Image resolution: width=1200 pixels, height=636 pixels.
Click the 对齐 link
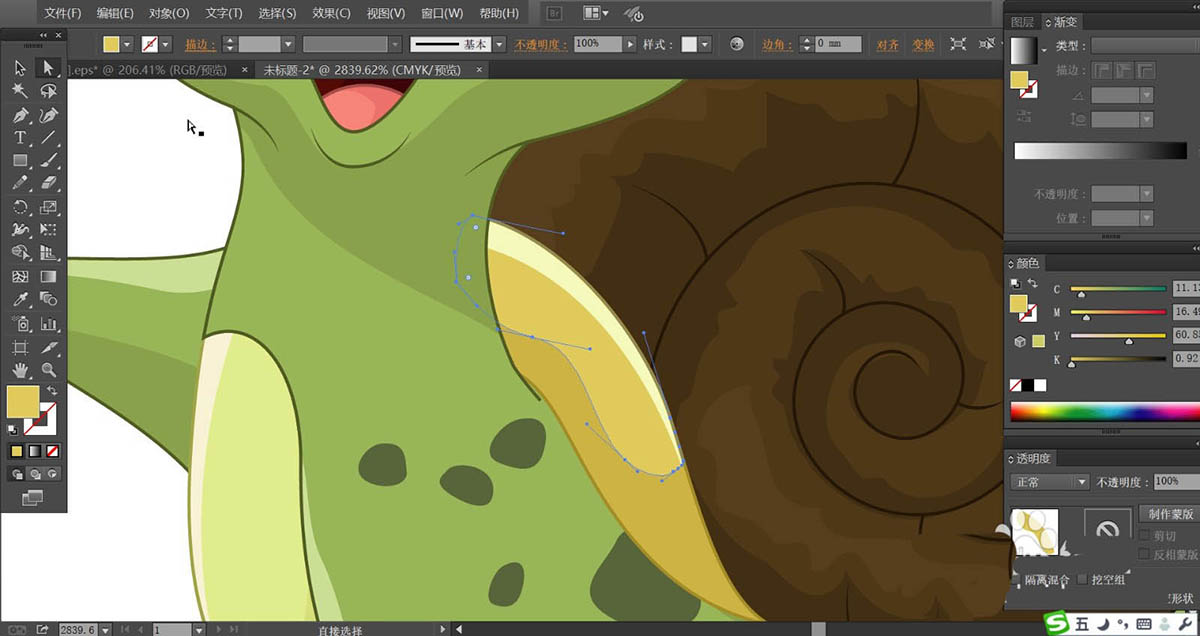click(x=887, y=45)
